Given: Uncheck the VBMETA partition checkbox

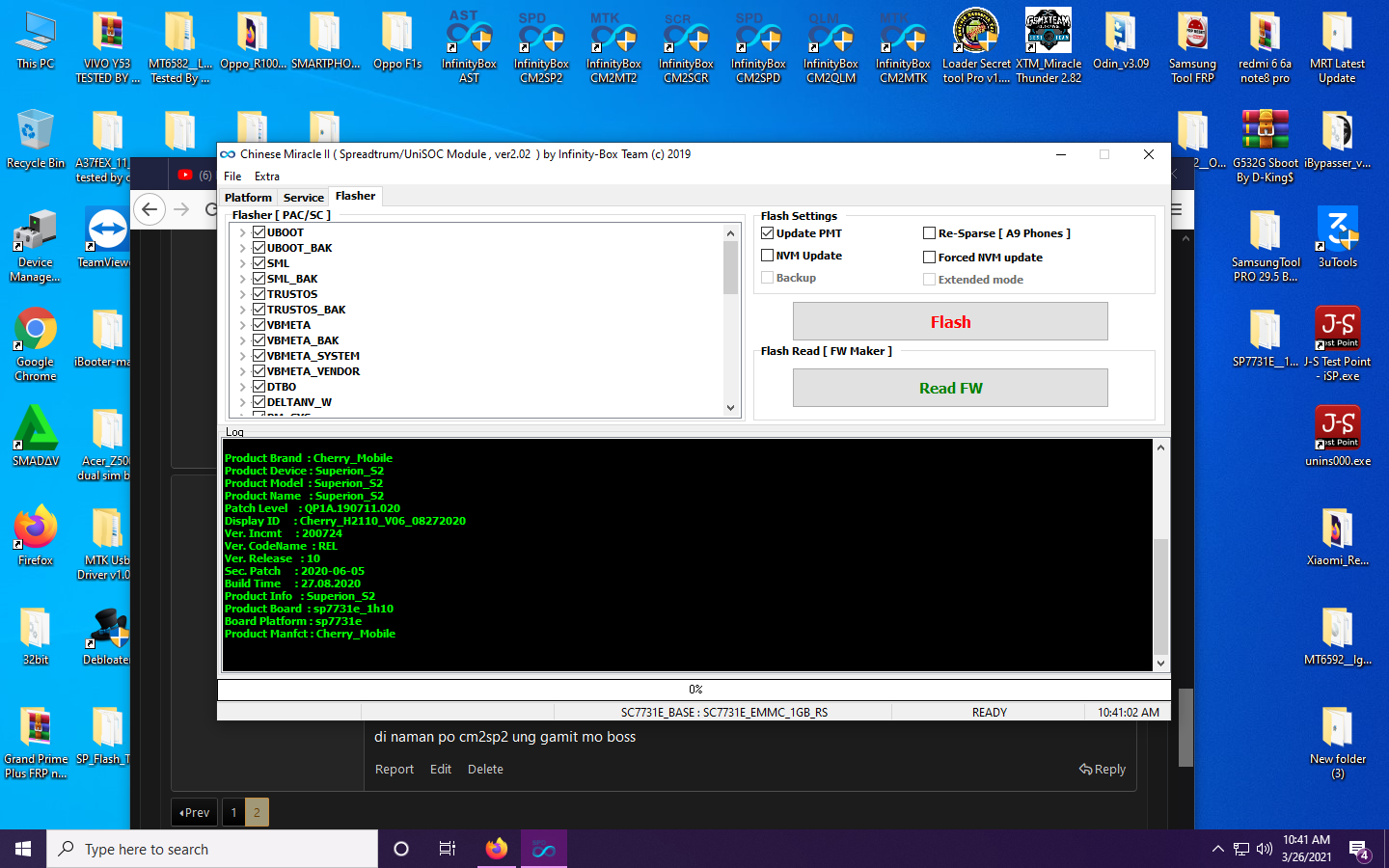Looking at the screenshot, I should tap(259, 325).
